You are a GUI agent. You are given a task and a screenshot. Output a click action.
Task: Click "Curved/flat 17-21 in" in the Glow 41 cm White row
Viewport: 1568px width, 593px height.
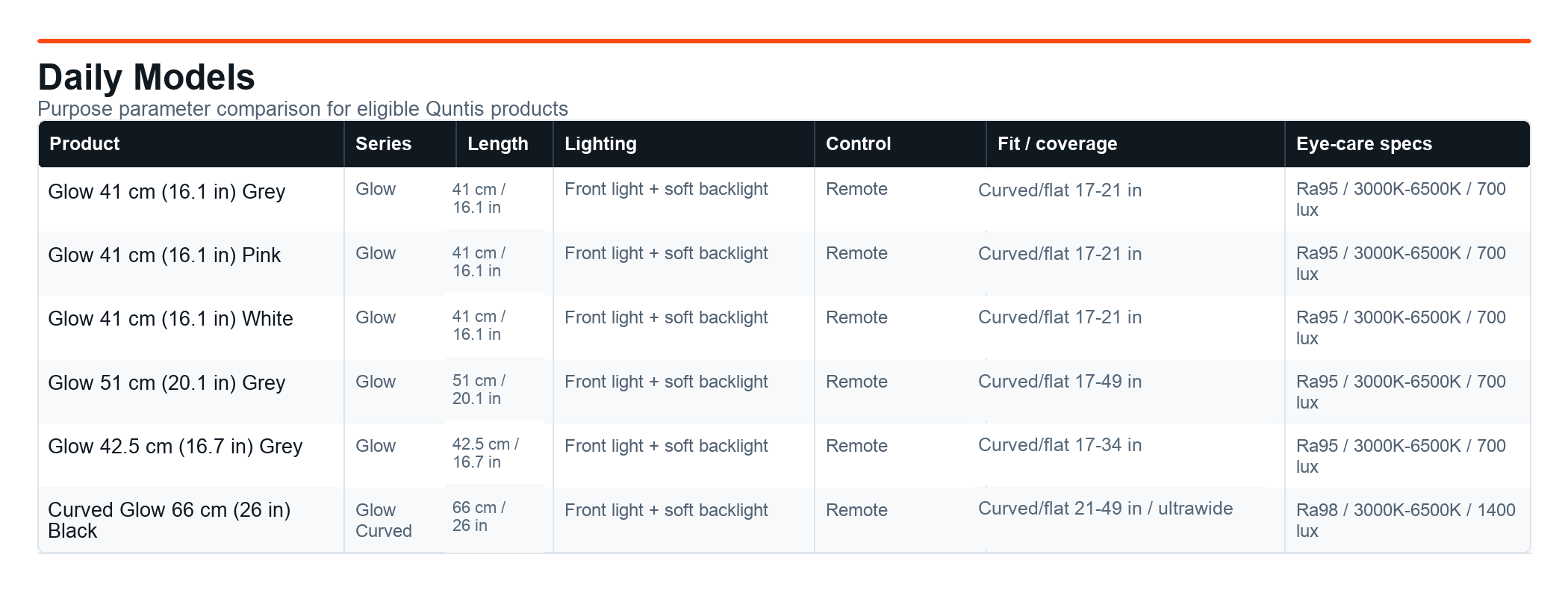point(1060,317)
